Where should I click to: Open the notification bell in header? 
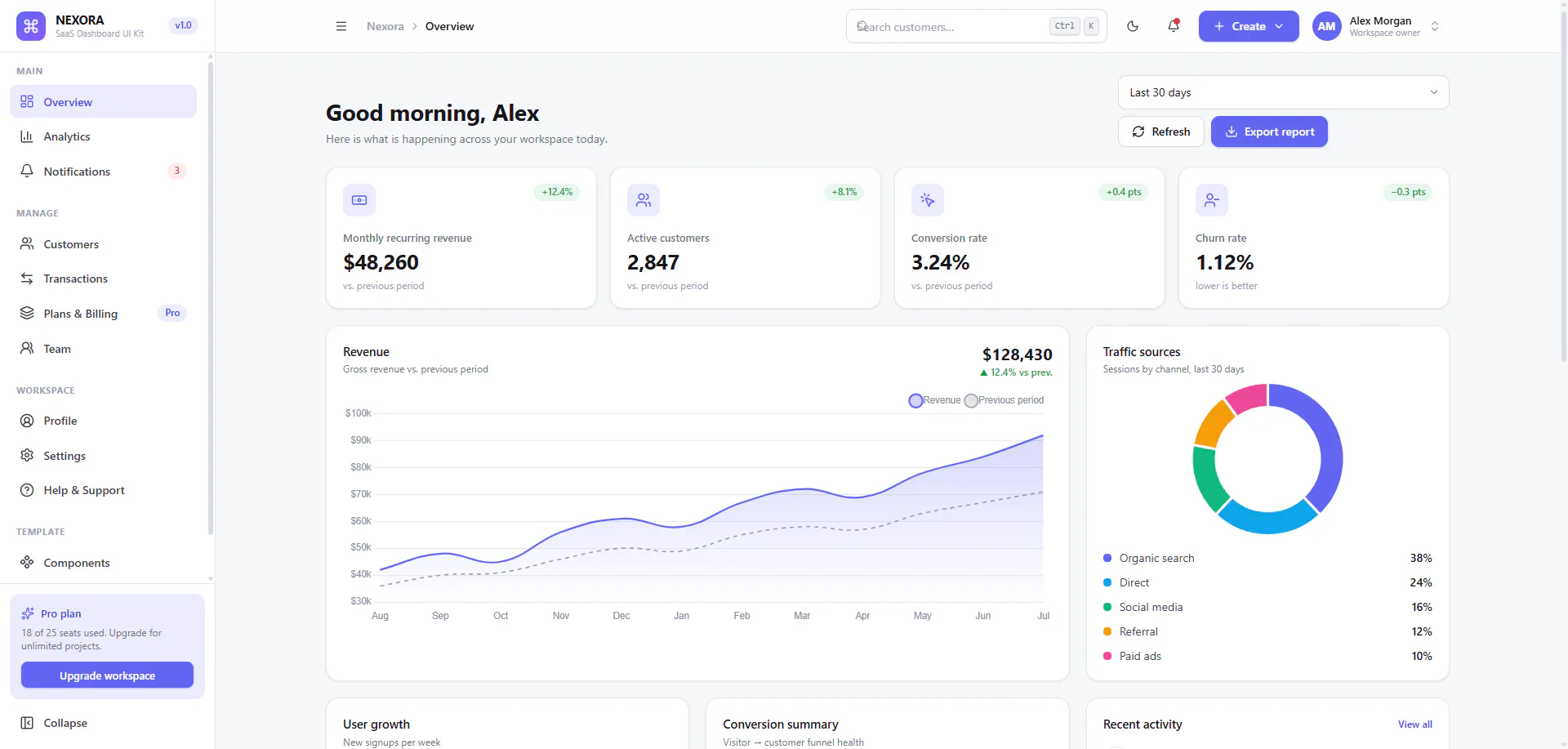point(1174,26)
